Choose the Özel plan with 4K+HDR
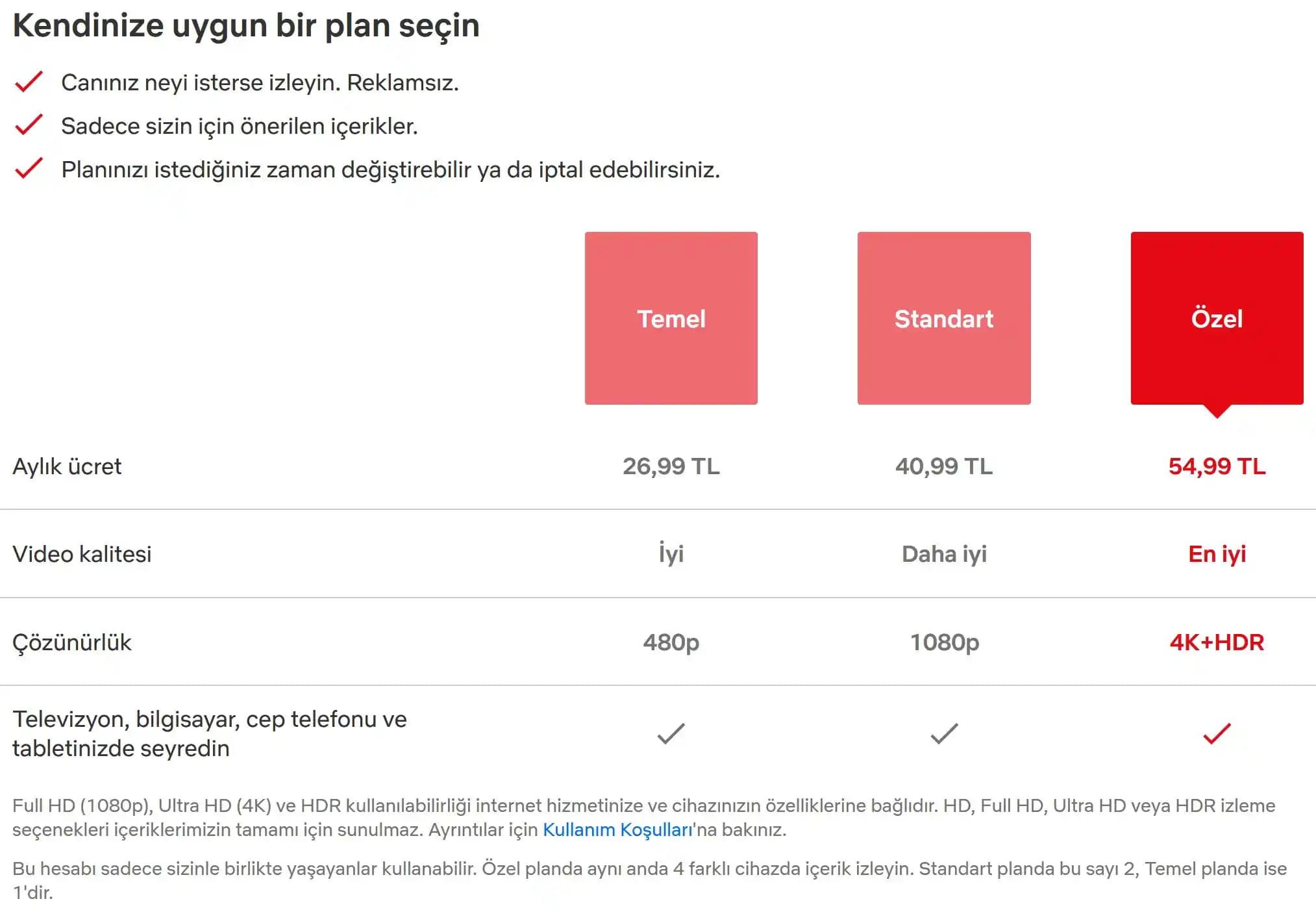The image size is (1316, 912). pyautogui.click(x=1217, y=319)
